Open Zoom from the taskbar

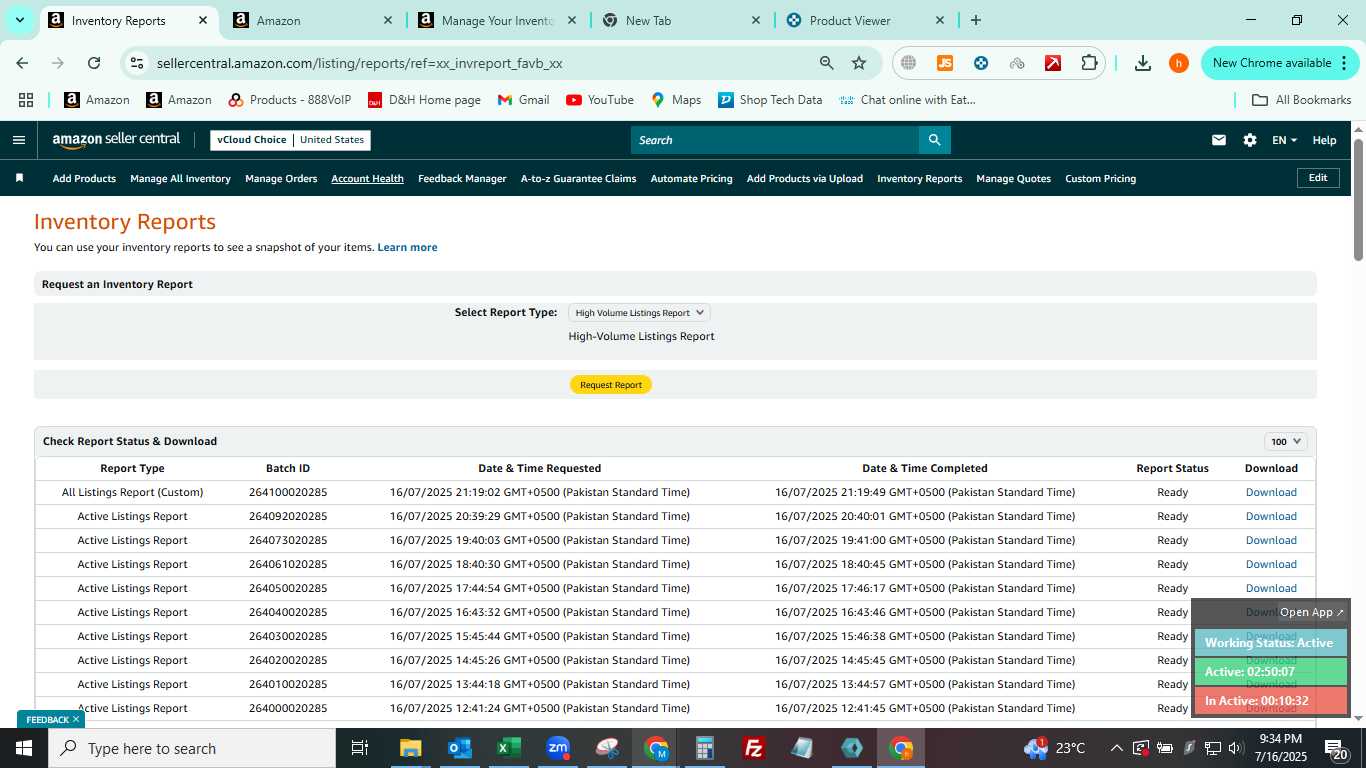point(558,748)
